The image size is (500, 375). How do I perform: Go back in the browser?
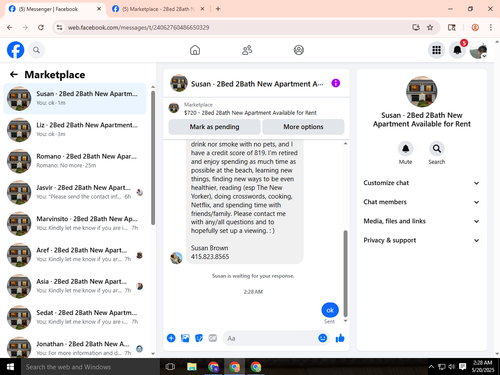pyautogui.click(x=10, y=27)
